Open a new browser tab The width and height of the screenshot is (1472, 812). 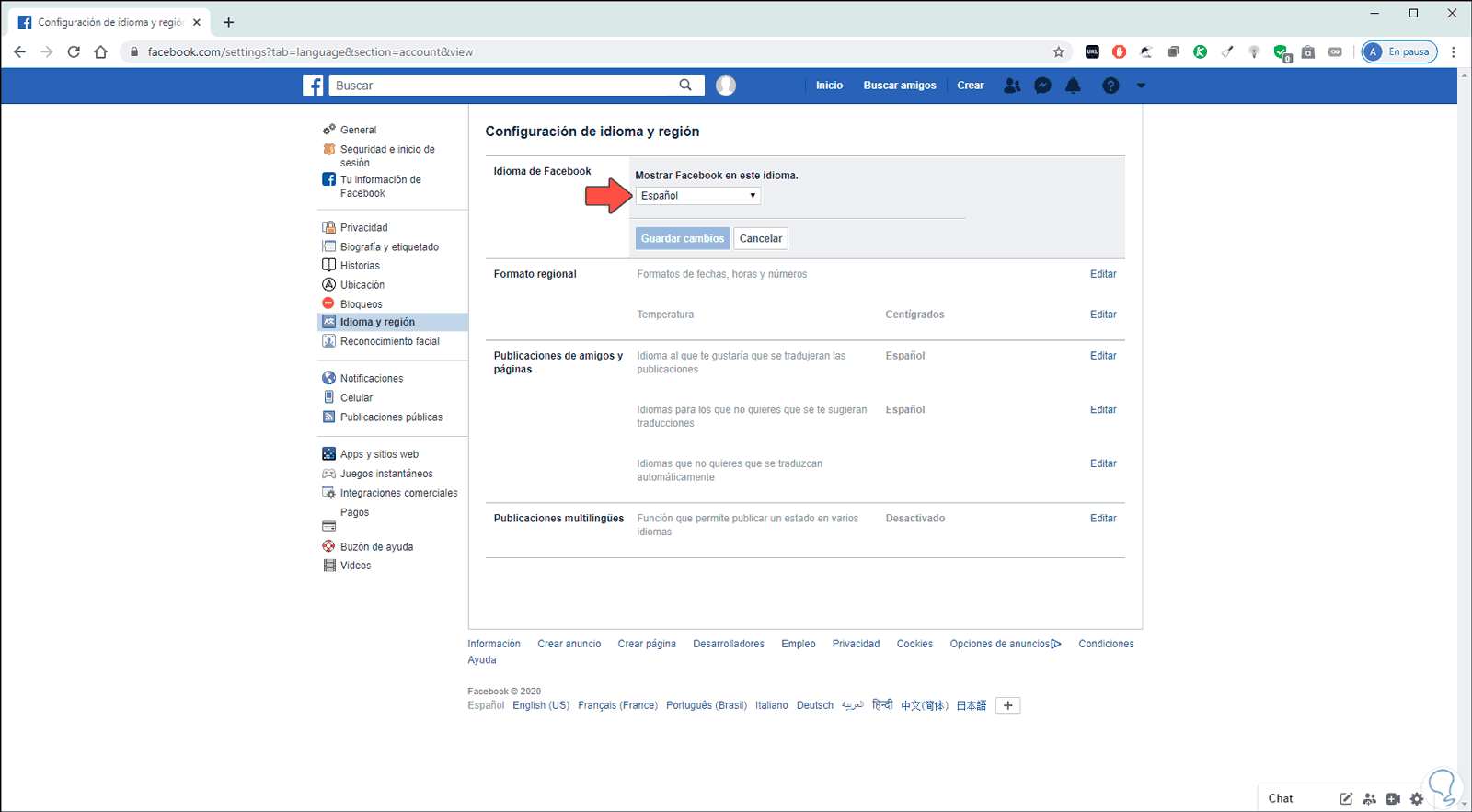pos(228,22)
